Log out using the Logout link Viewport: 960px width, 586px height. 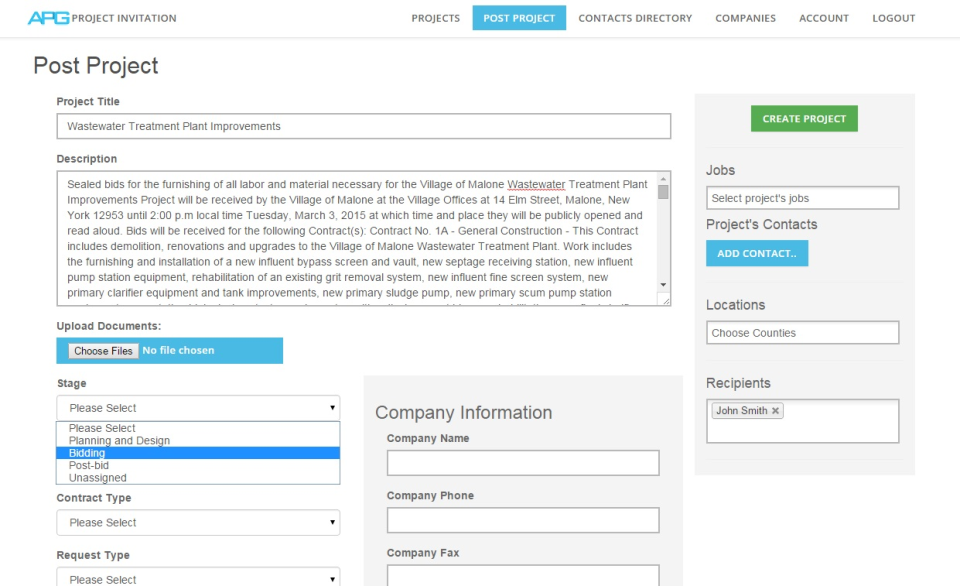893,18
